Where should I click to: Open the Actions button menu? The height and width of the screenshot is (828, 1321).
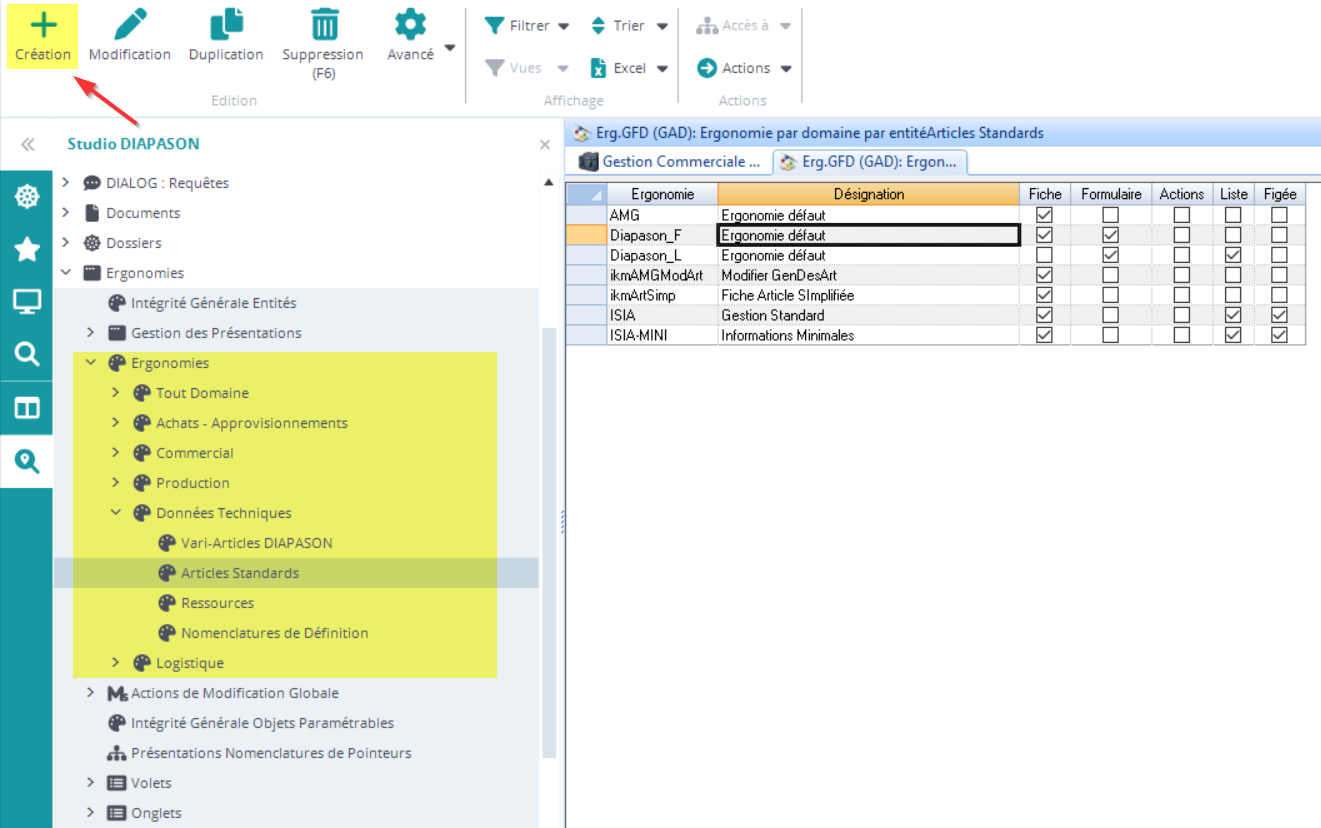745,68
